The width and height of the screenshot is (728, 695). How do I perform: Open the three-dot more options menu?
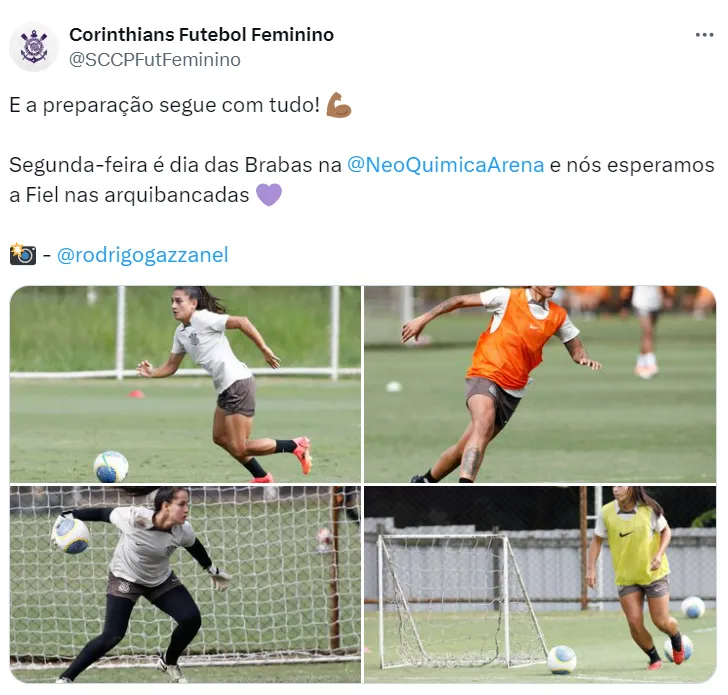tap(704, 35)
